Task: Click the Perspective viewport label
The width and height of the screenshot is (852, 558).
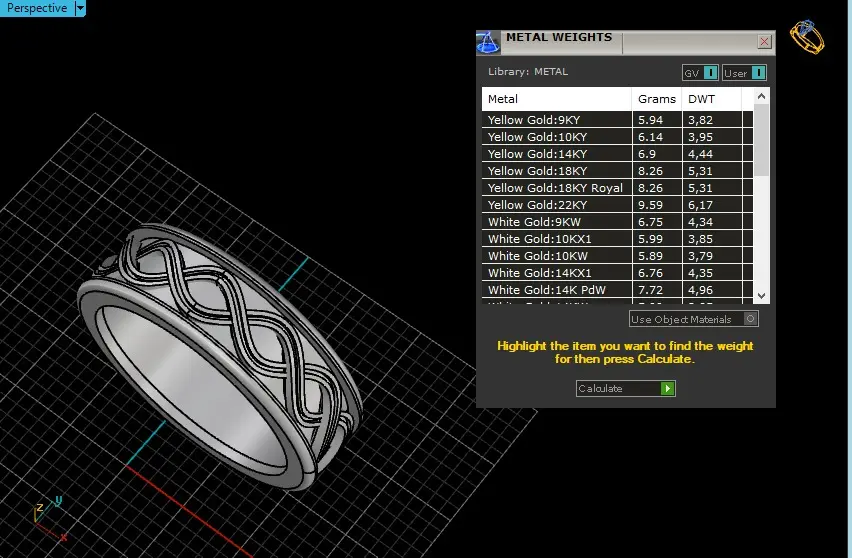Action: click(37, 8)
